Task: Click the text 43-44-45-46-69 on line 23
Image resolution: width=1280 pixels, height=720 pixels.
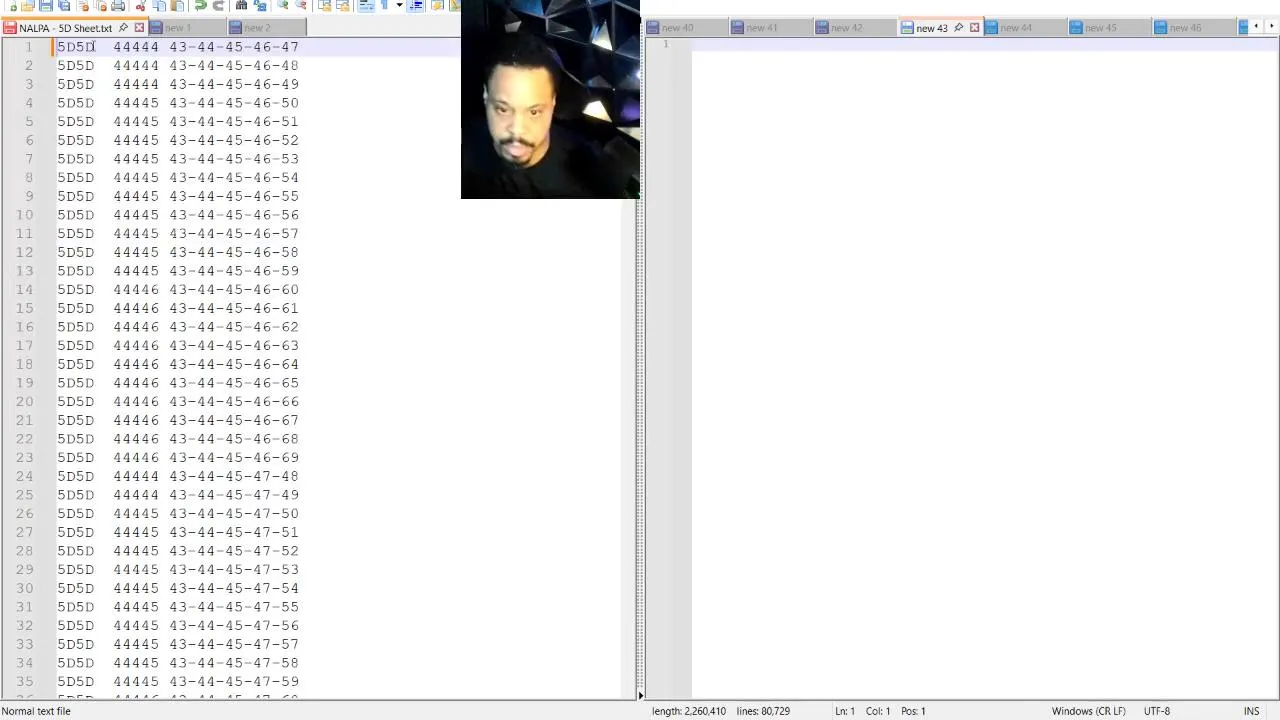Action: tap(234, 458)
